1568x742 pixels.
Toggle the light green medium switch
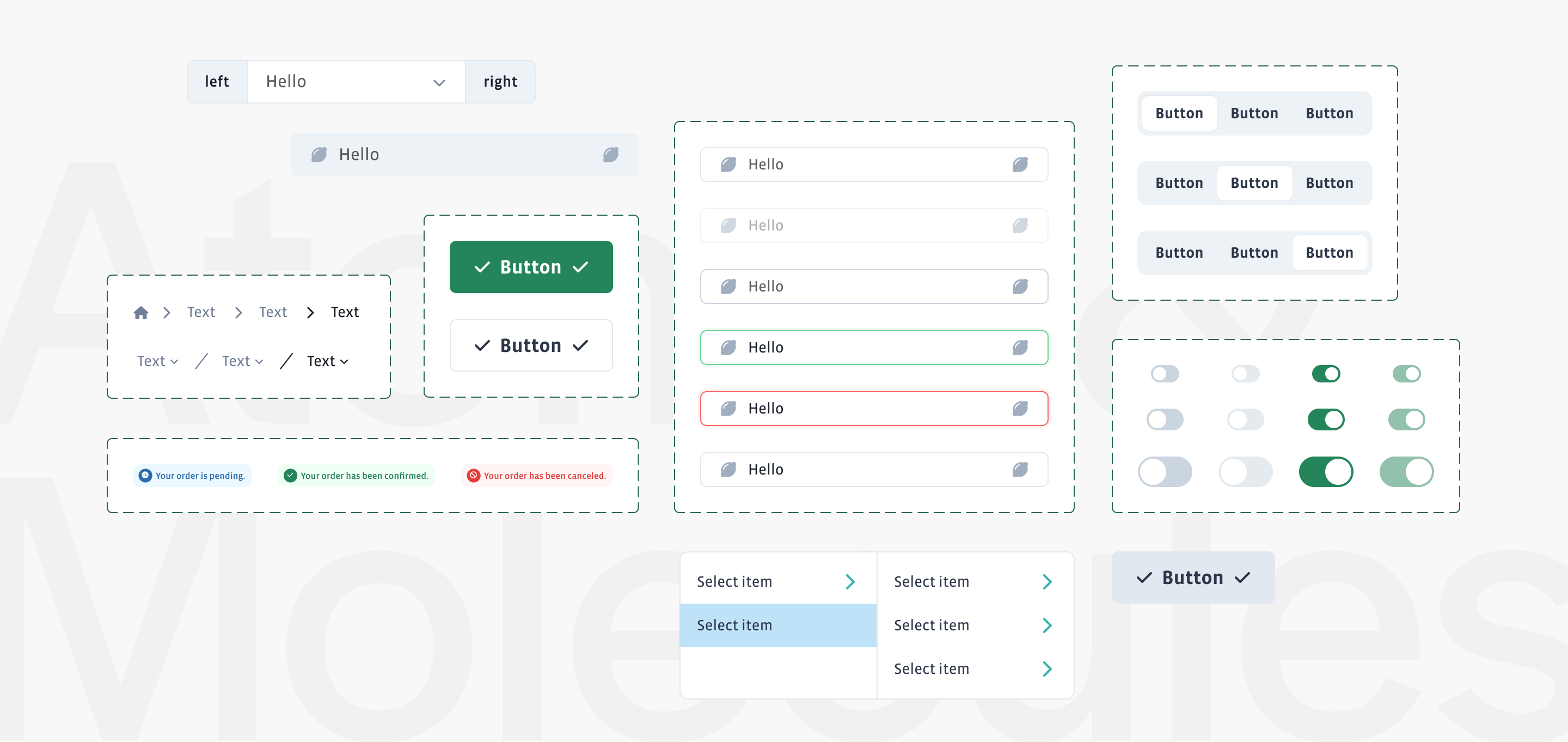coord(1407,419)
